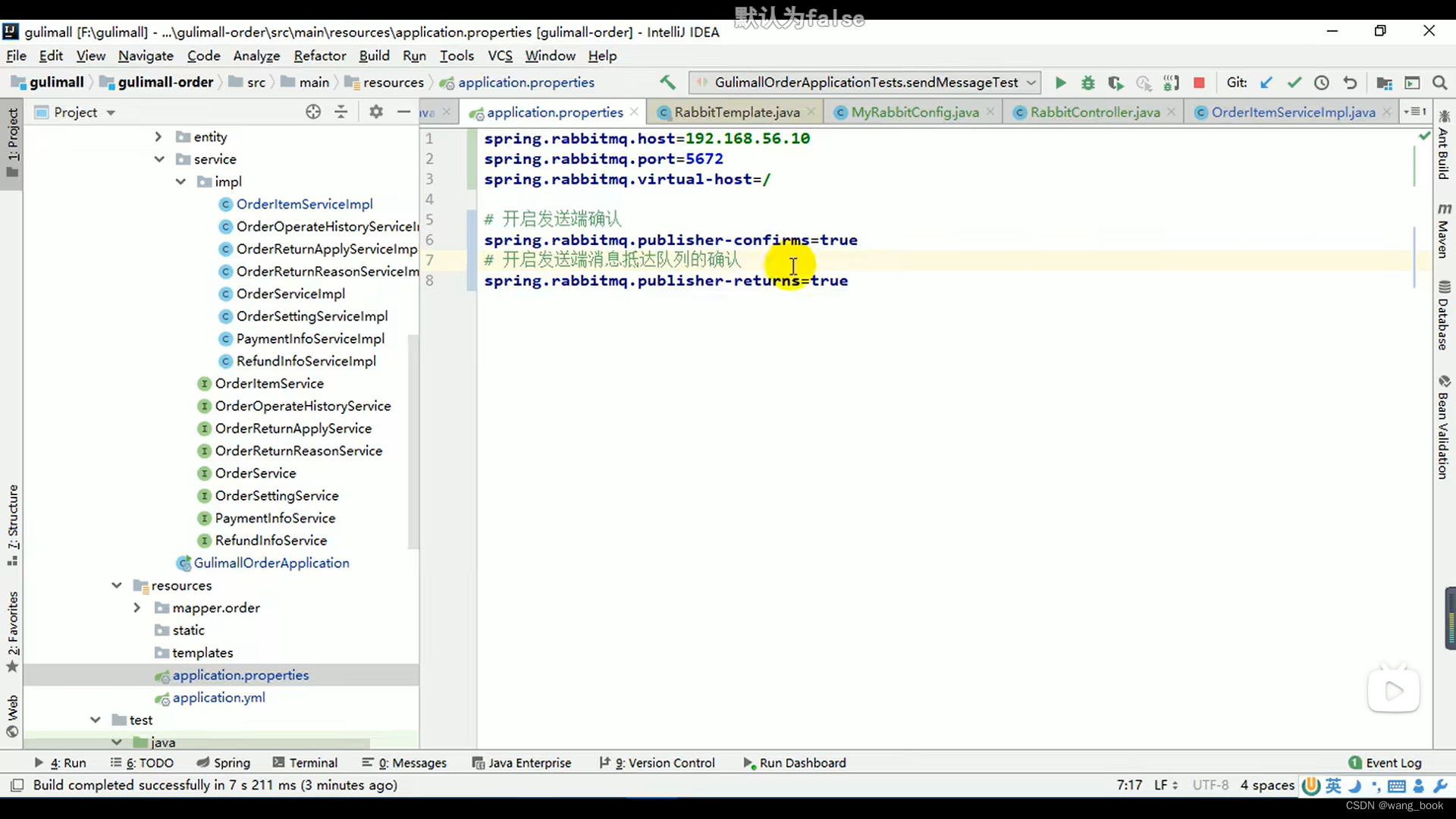Click the Debug bug icon
The width and height of the screenshot is (1456, 819).
pos(1087,83)
